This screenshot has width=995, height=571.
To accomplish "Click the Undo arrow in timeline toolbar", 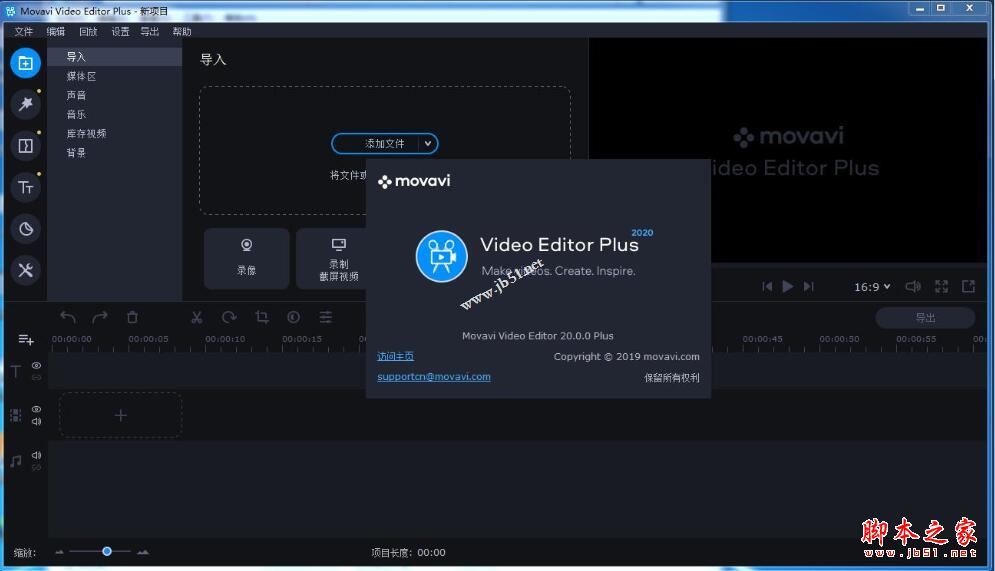I will coord(68,317).
